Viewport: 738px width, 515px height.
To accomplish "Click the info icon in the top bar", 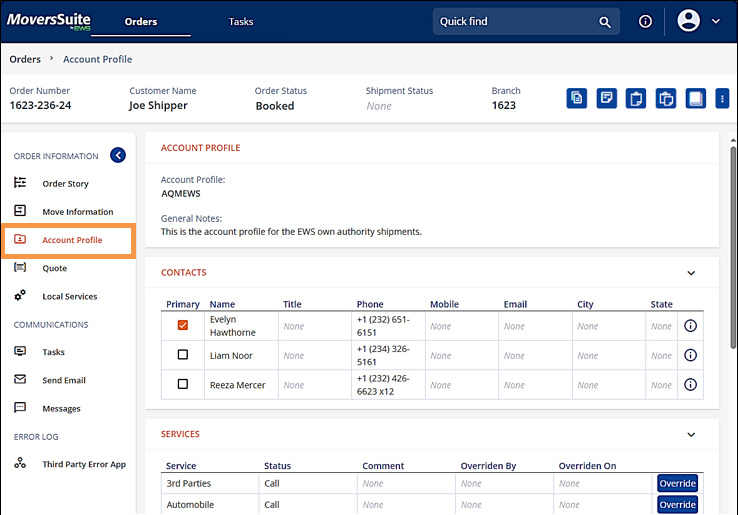I will [646, 21].
